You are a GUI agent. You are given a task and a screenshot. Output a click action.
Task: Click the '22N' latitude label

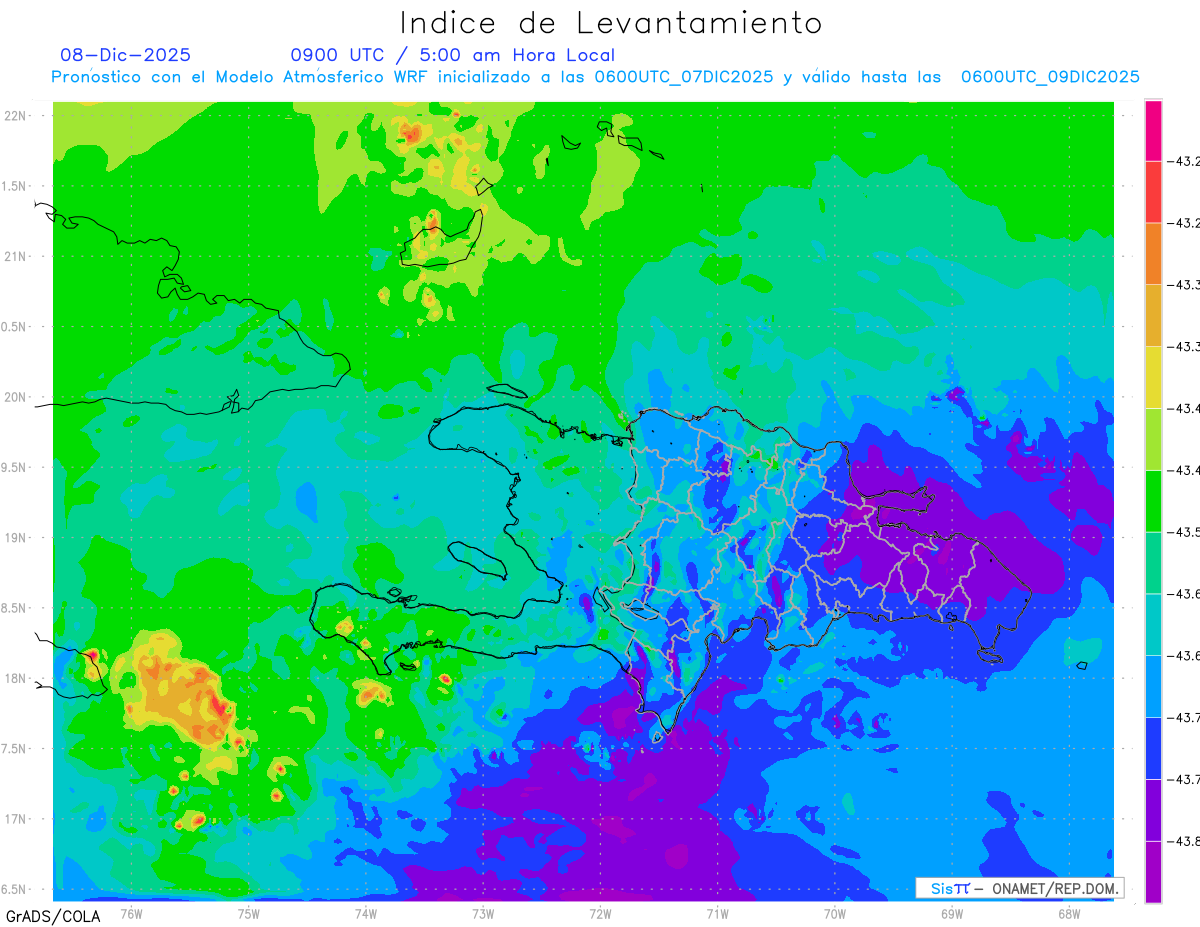coord(16,116)
